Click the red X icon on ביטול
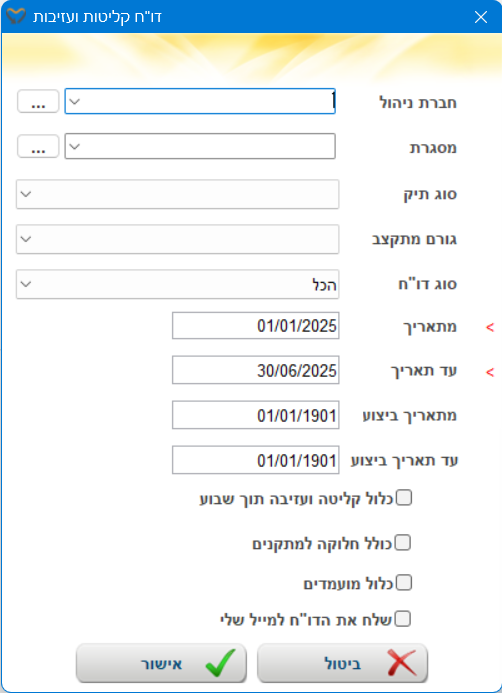The width and height of the screenshot is (502, 693). pyautogui.click(x=402, y=663)
